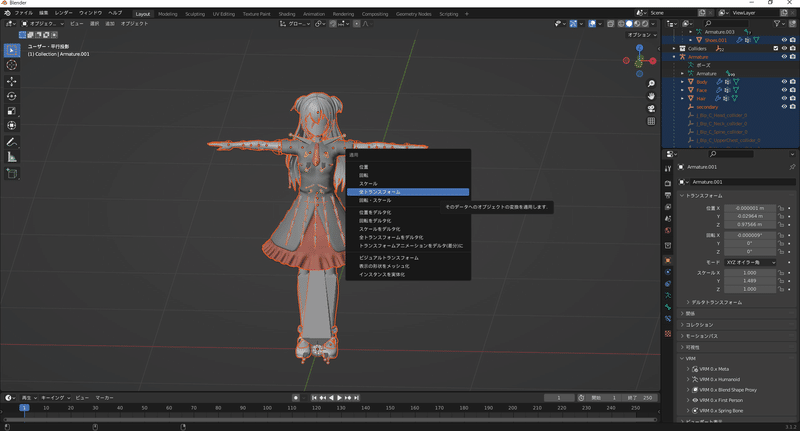The height and width of the screenshot is (431, 800).
Task: Choose ビジュアルトランスフォーム in apply menu
Action: coord(408,258)
